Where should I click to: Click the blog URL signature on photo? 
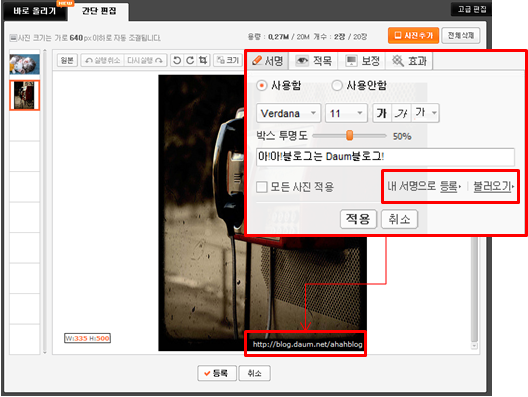[x=307, y=344]
